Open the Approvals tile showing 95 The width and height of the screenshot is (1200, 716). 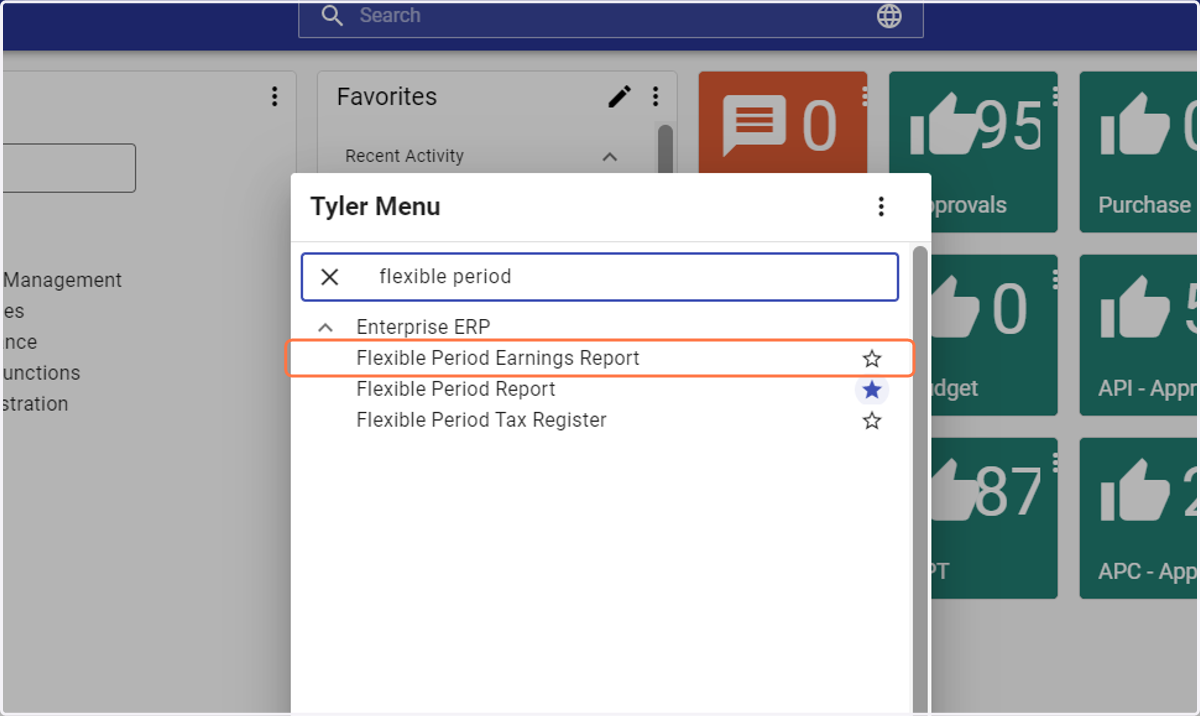tap(973, 152)
